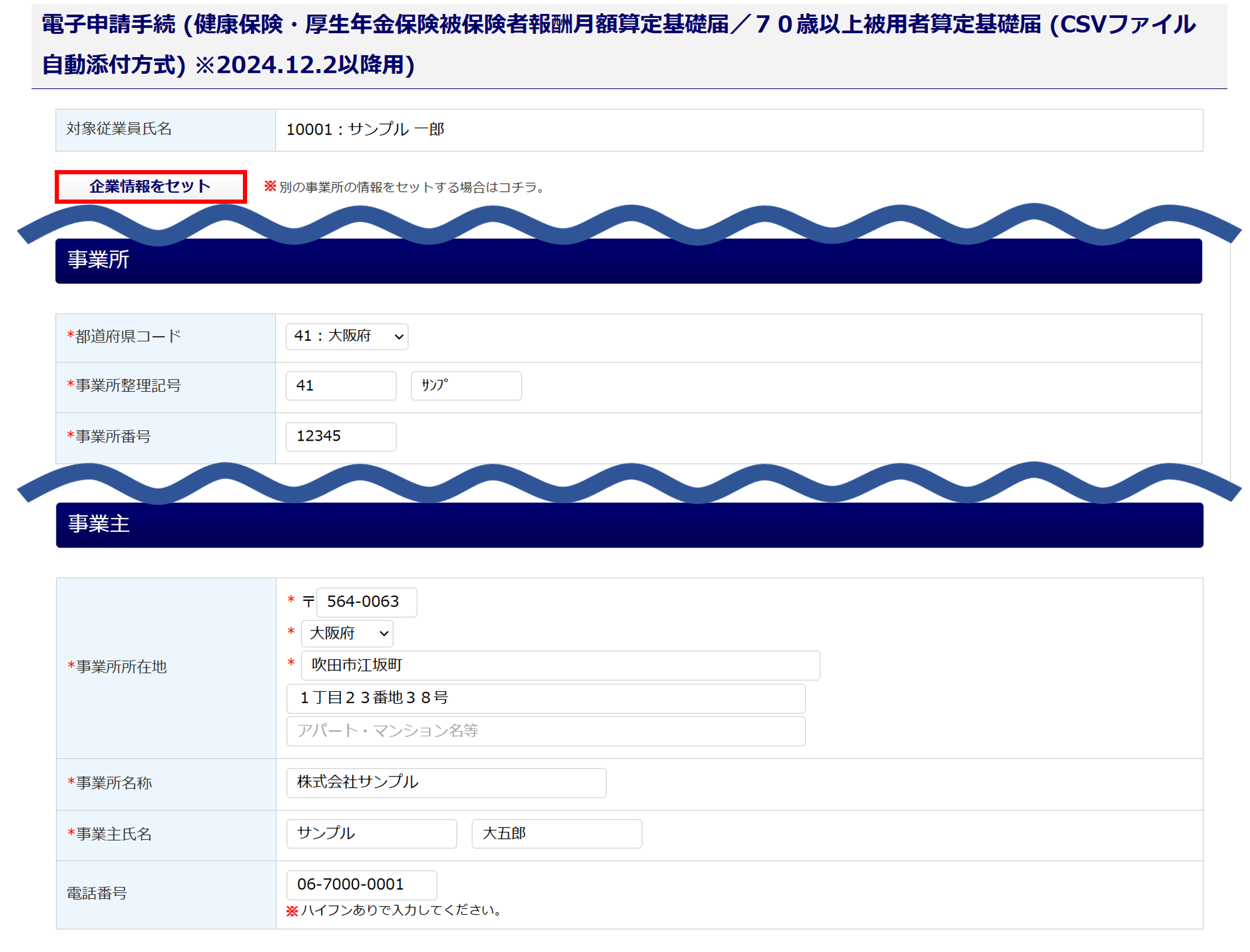Click the 事業所整理記号 field containing ｻﾝﾌﾟ
This screenshot has width=1250, height=952.
pos(466,386)
